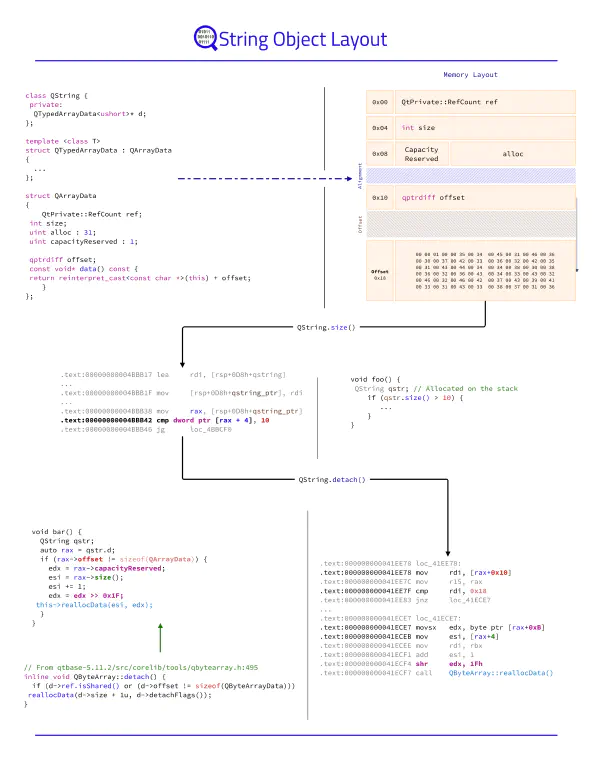Select the 'QtPrivate::RefCount ref' memory cell
Viewport: 600px width, 761px height.
point(448,102)
